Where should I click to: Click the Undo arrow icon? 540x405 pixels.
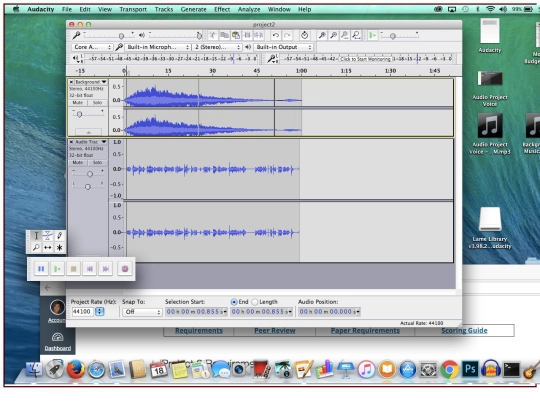(276, 35)
